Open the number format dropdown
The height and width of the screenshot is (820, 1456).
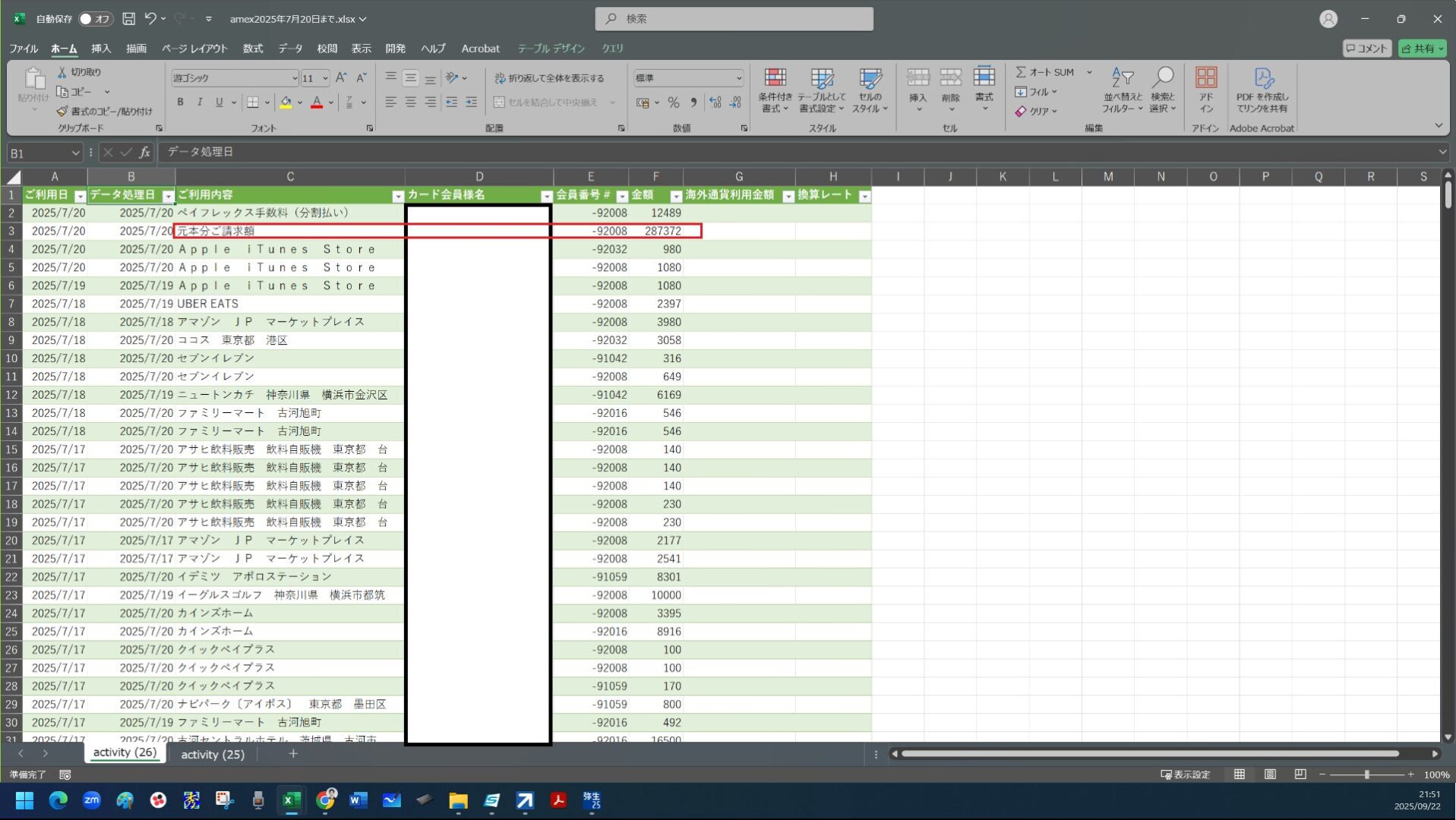coord(737,78)
